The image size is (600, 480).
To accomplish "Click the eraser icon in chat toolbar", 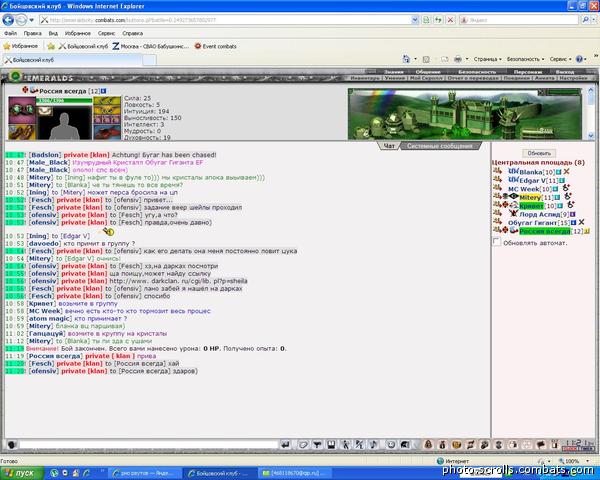I will [303, 444].
